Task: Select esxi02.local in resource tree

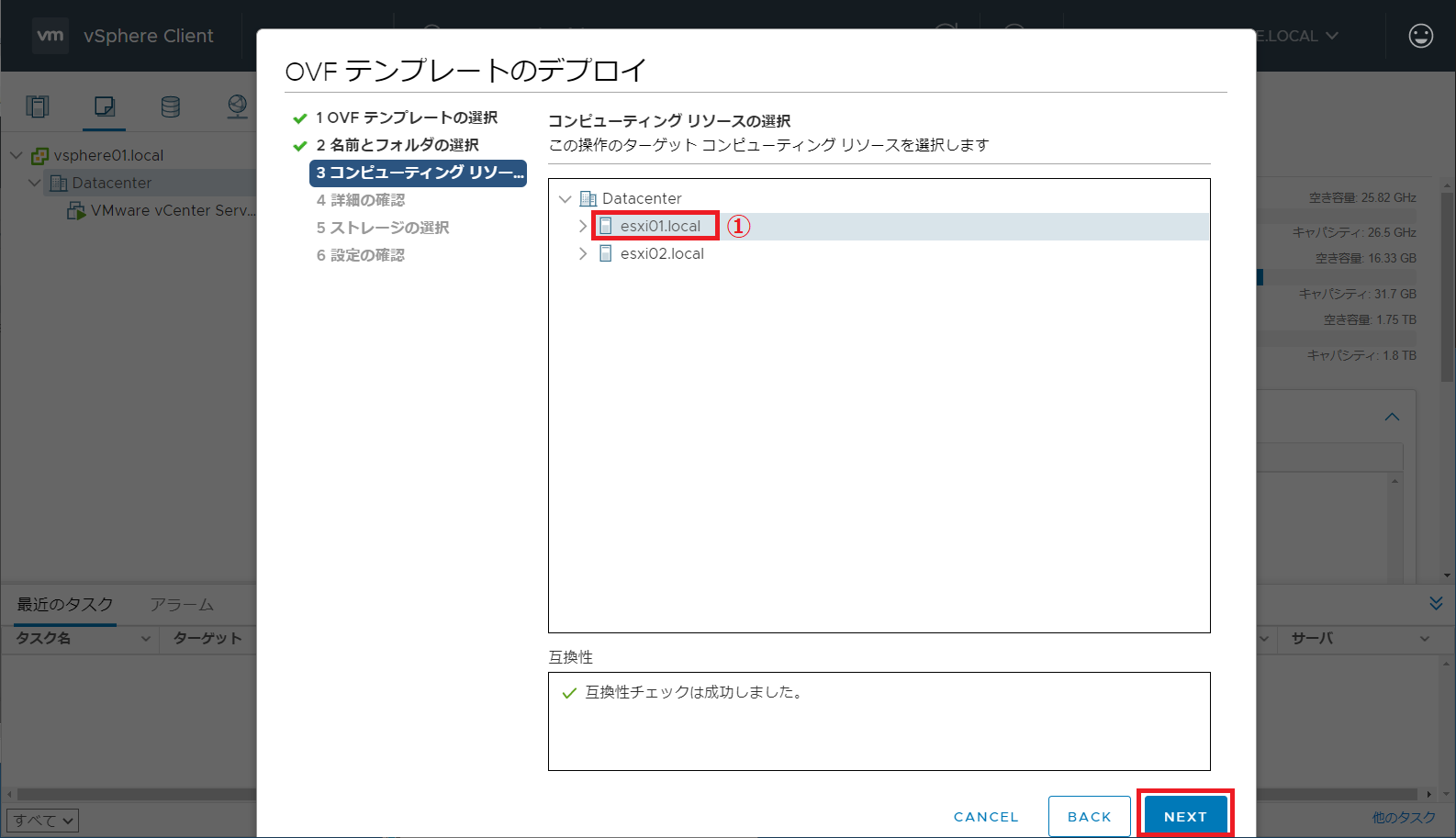Action: [662, 253]
